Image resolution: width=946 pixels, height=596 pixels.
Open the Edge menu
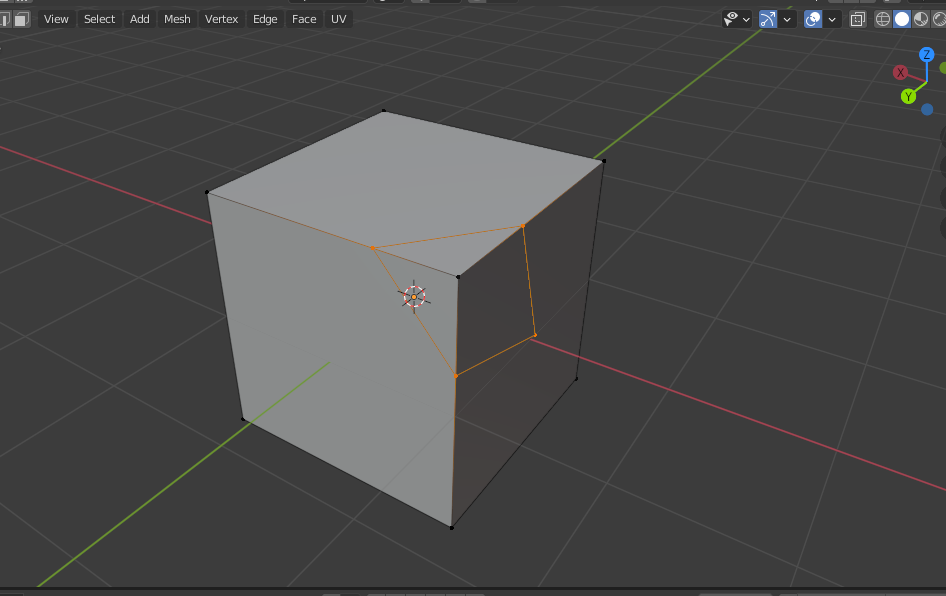[x=265, y=19]
